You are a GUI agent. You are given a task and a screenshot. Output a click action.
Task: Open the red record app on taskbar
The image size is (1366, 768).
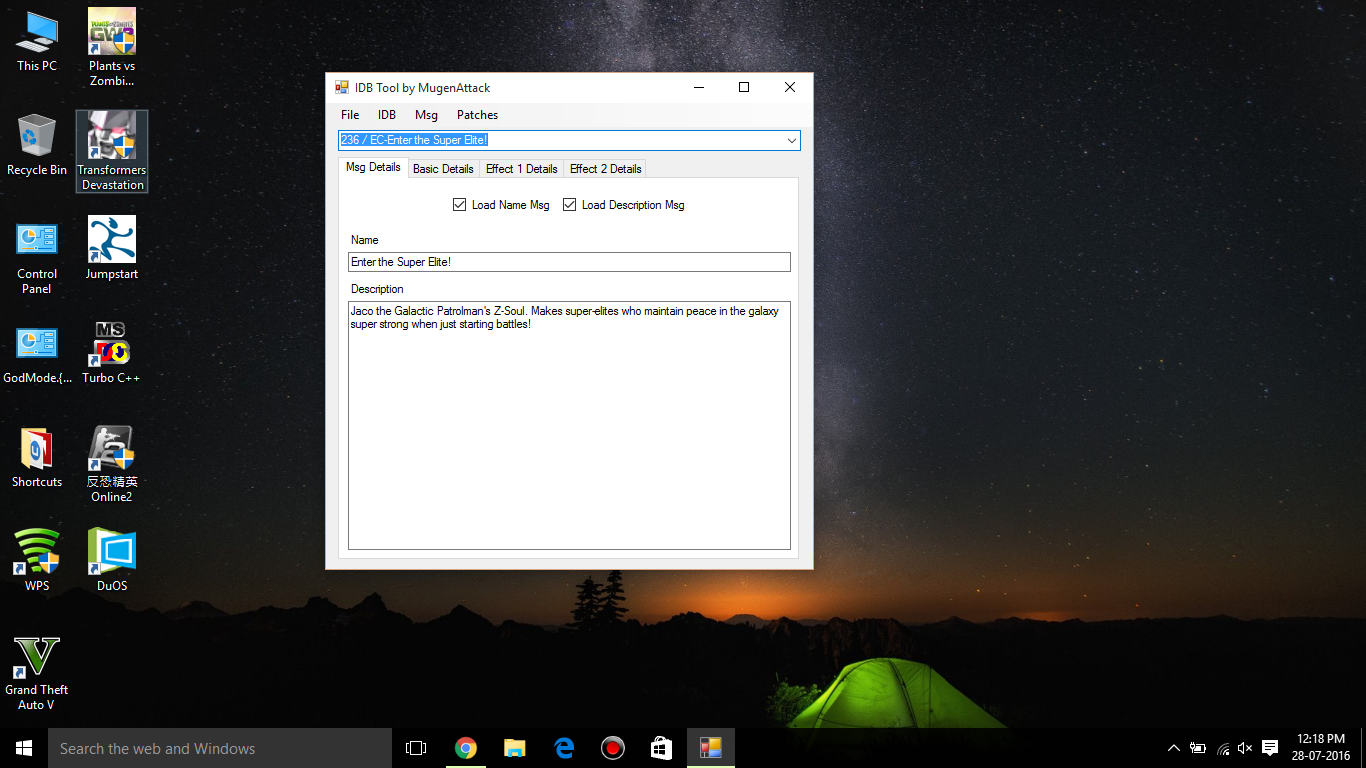tap(612, 748)
